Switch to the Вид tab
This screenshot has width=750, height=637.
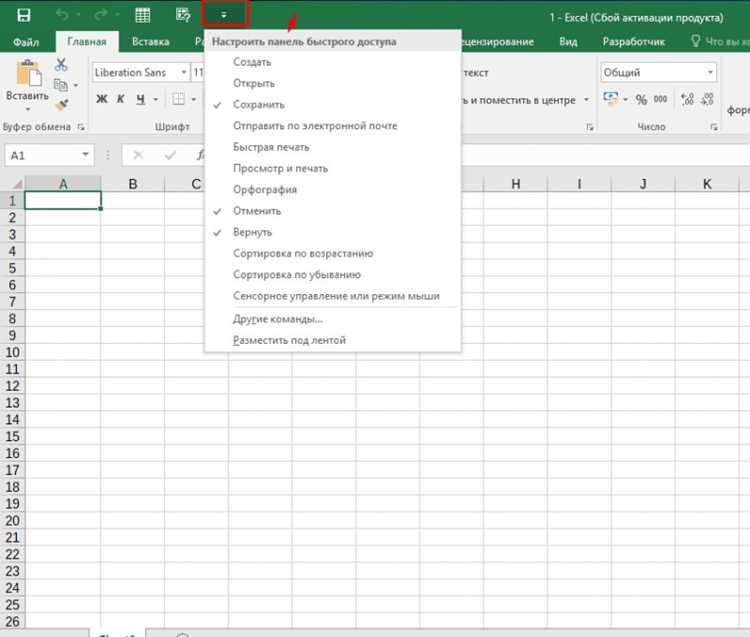568,42
